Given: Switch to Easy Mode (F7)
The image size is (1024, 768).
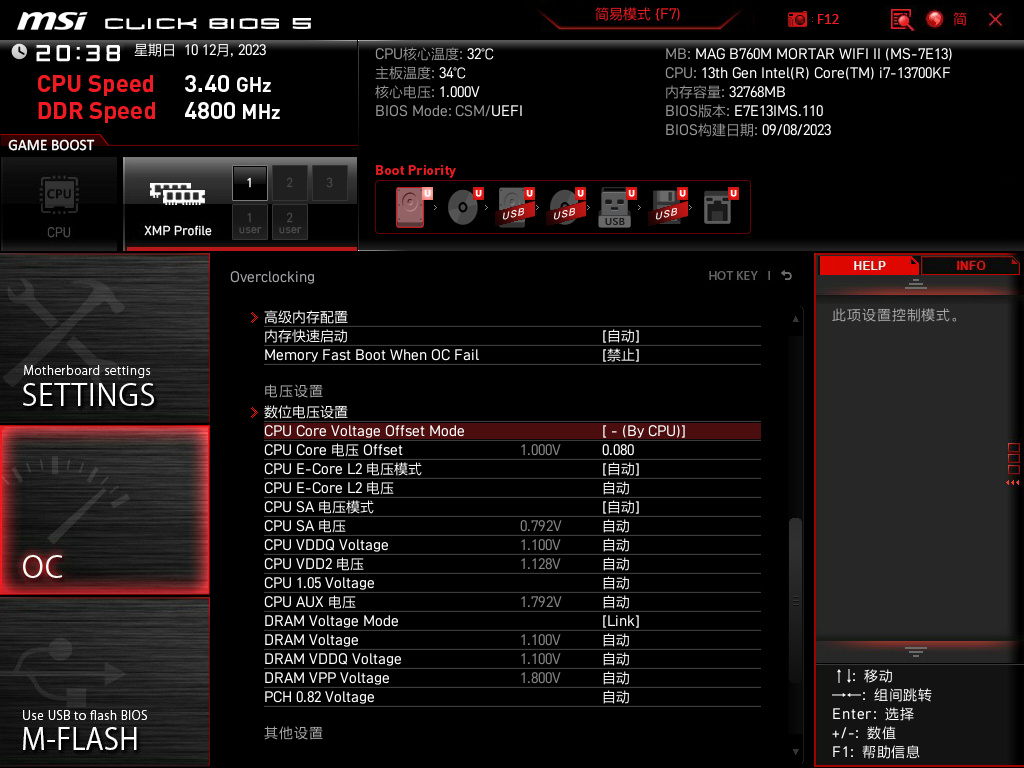Looking at the screenshot, I should [x=637, y=14].
